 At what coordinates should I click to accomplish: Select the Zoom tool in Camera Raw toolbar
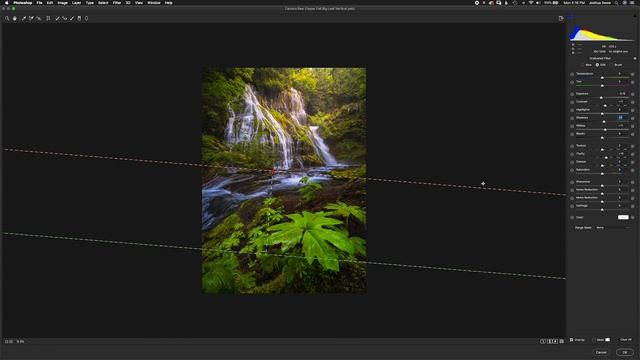point(7,18)
